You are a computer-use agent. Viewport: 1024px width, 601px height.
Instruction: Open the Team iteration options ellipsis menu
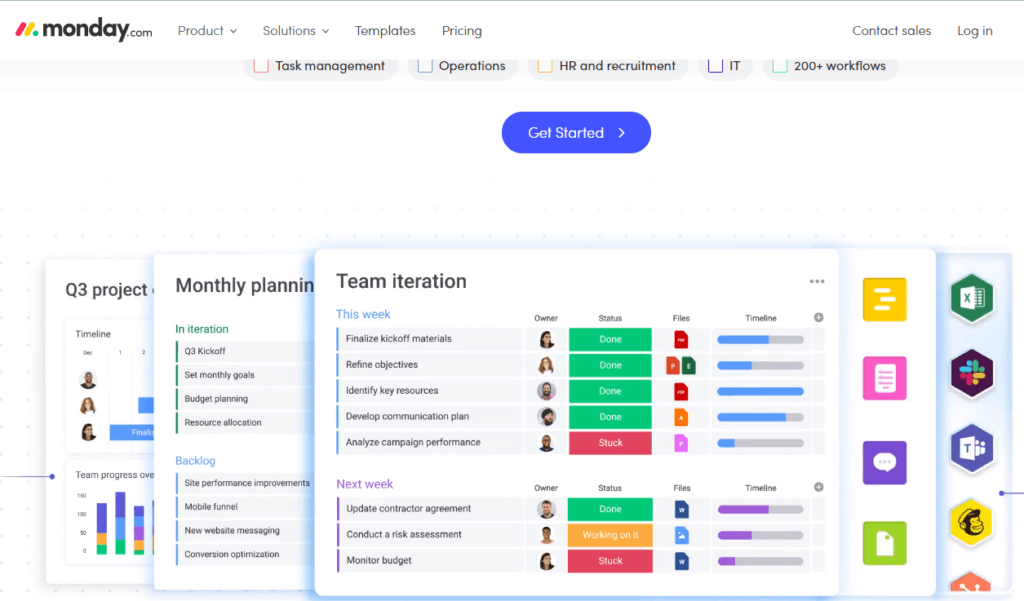coord(817,281)
